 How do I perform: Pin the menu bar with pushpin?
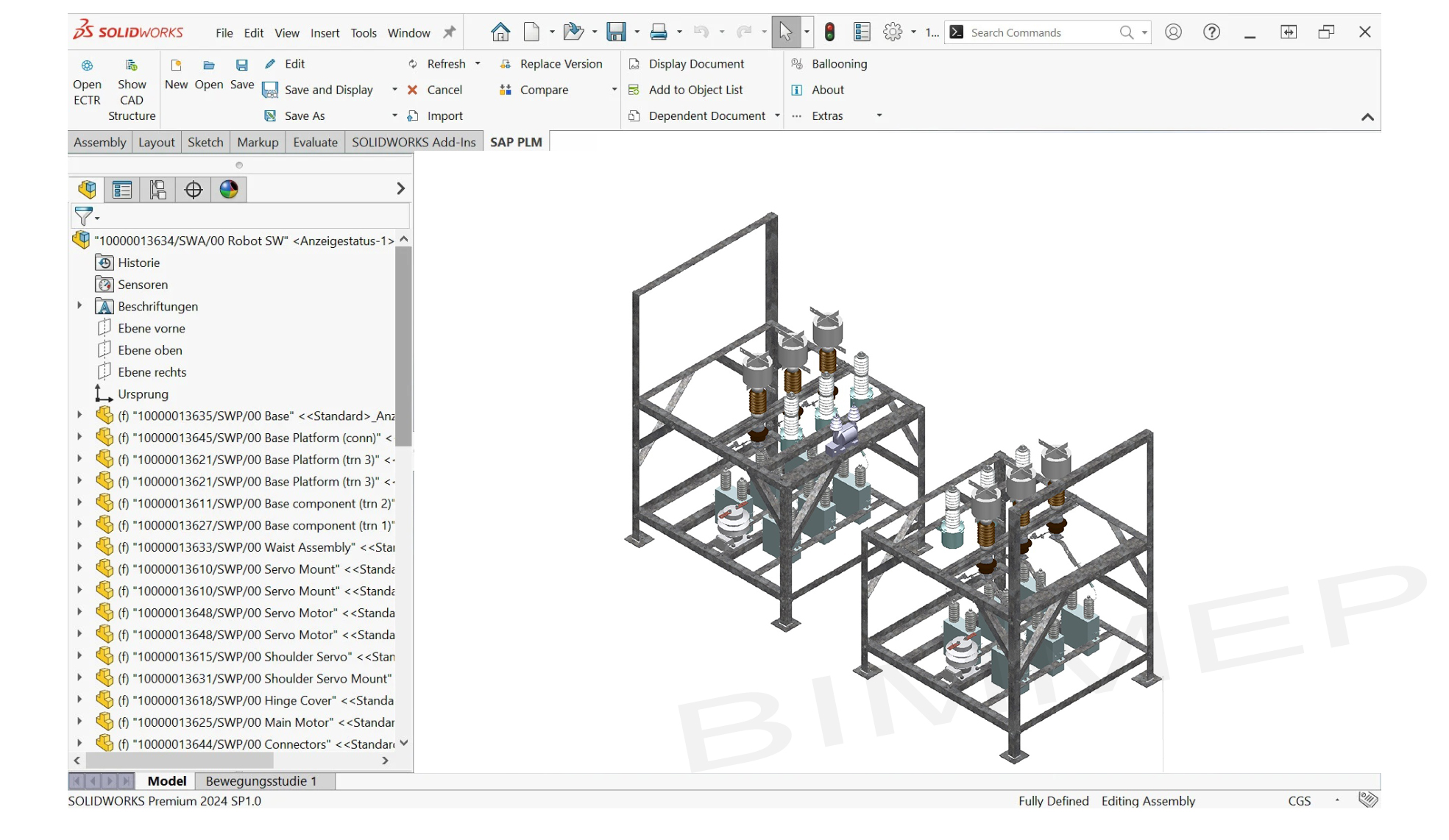[x=449, y=32]
